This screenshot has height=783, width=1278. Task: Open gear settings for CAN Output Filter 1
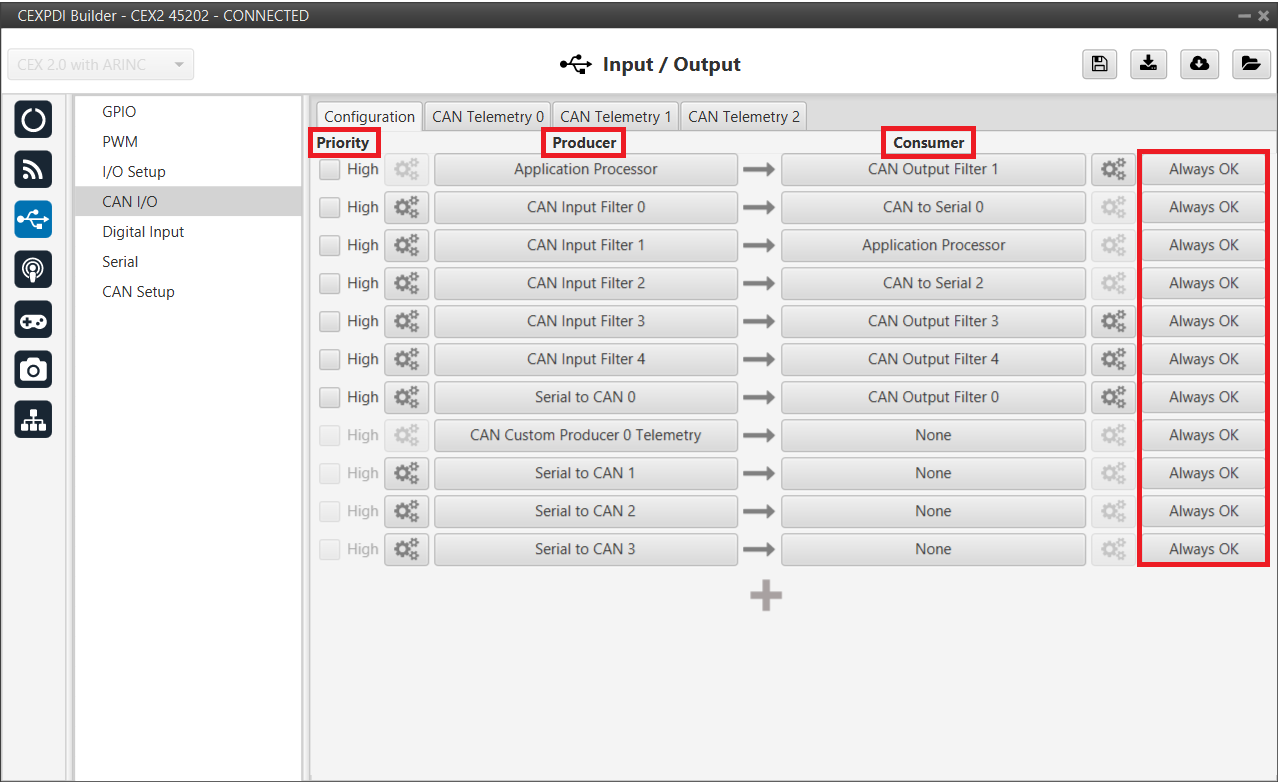[1113, 170]
